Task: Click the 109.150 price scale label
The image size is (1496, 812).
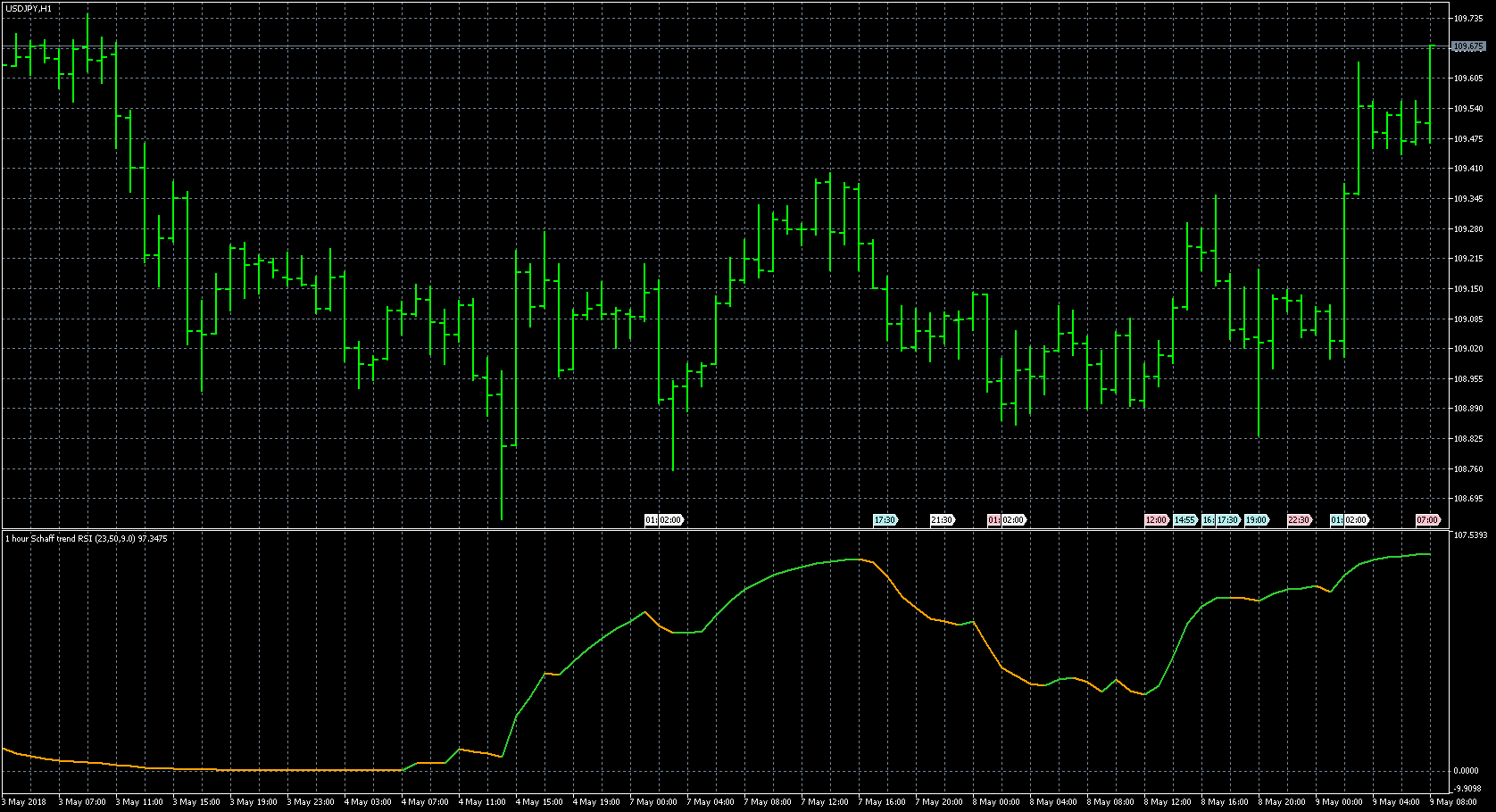Action: (1468, 289)
